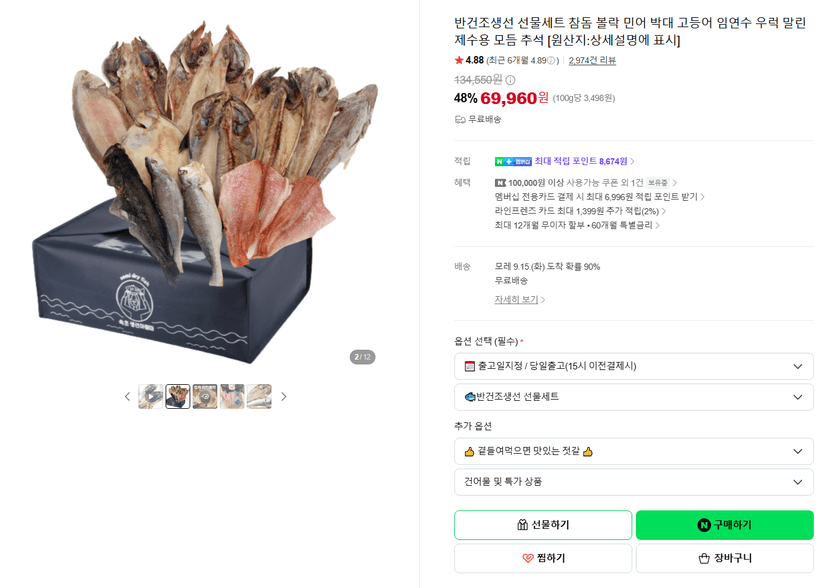
Task: Click the shopping bag icon on 장바구니
Action: [704, 558]
